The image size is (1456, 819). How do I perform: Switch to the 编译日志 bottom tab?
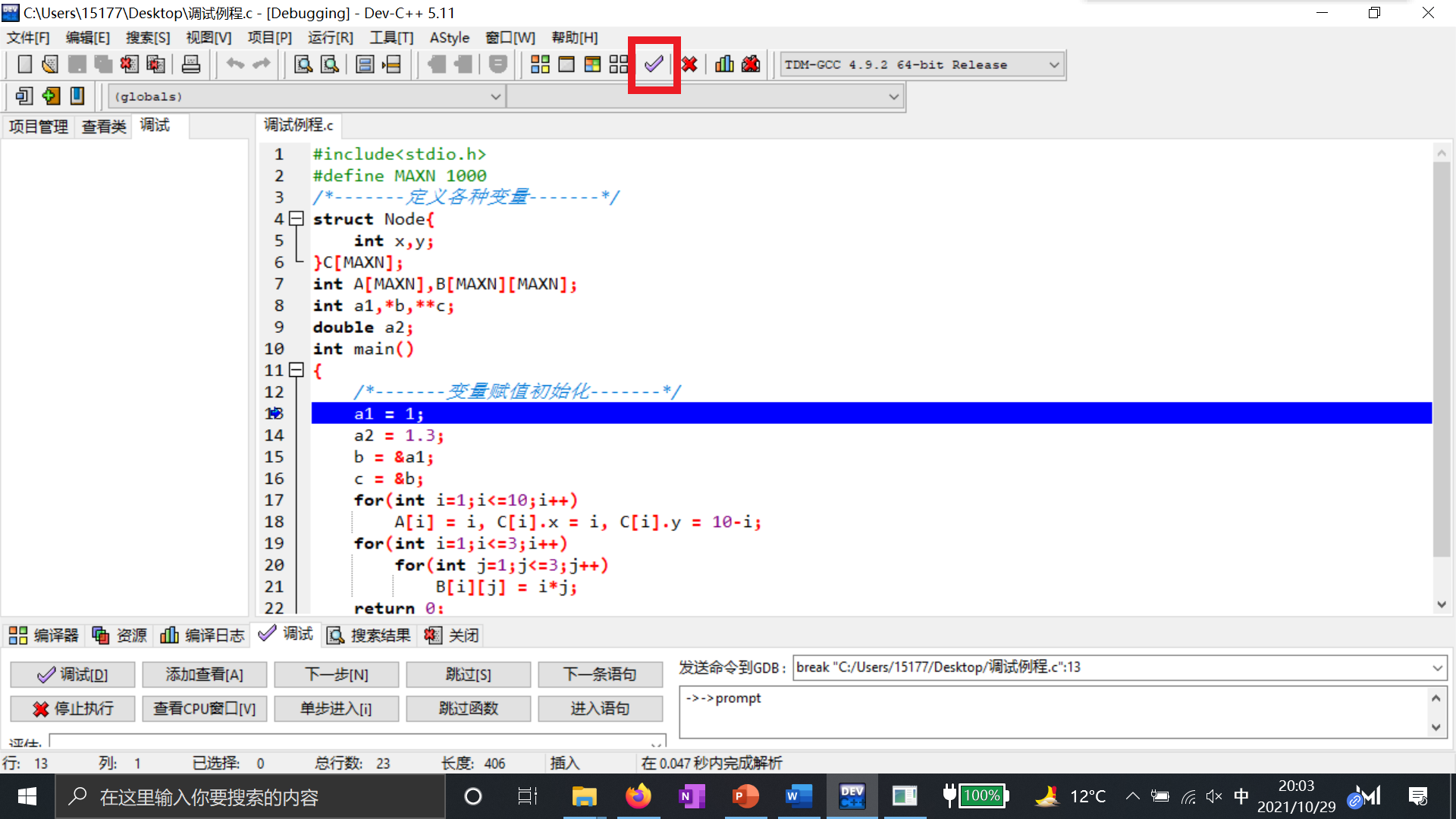(x=203, y=635)
